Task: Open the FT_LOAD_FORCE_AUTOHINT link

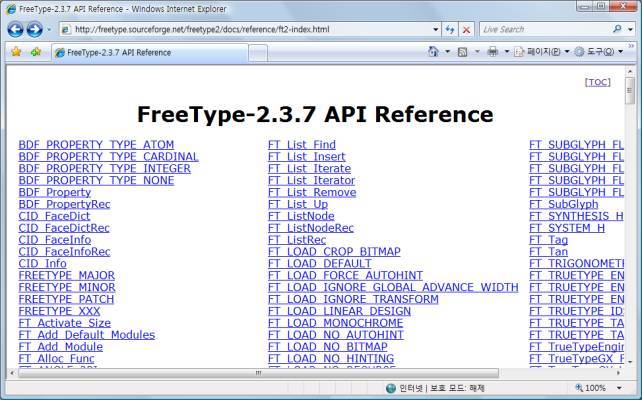Action: (346, 276)
